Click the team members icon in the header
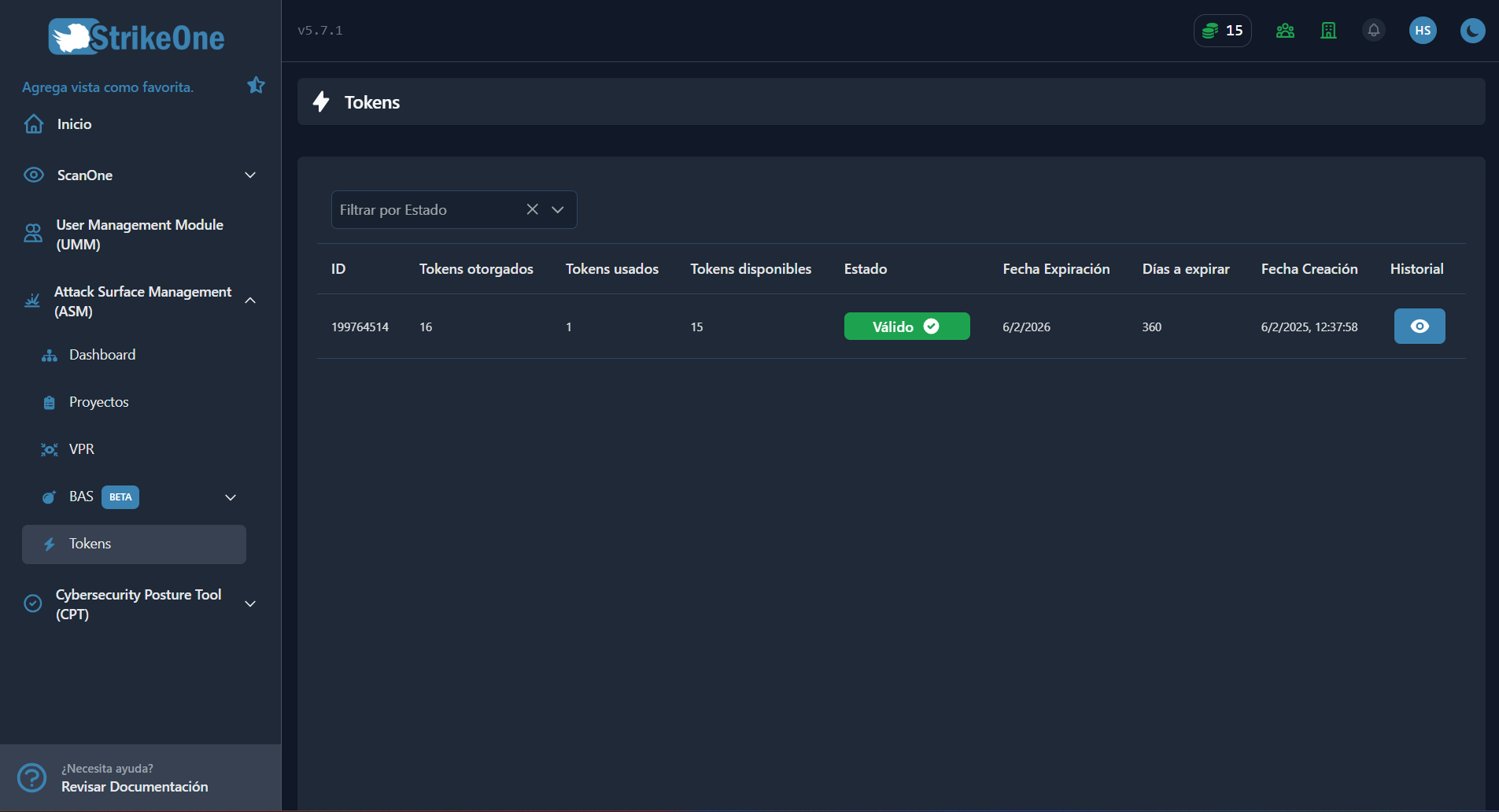Screen dimensions: 1499x812 point(1284,30)
